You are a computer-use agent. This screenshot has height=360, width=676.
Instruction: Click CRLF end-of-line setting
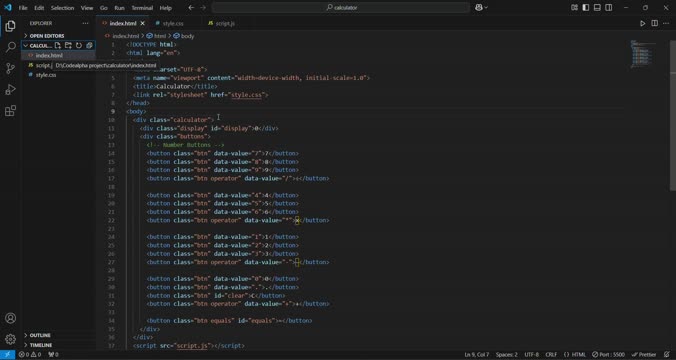coord(551,354)
